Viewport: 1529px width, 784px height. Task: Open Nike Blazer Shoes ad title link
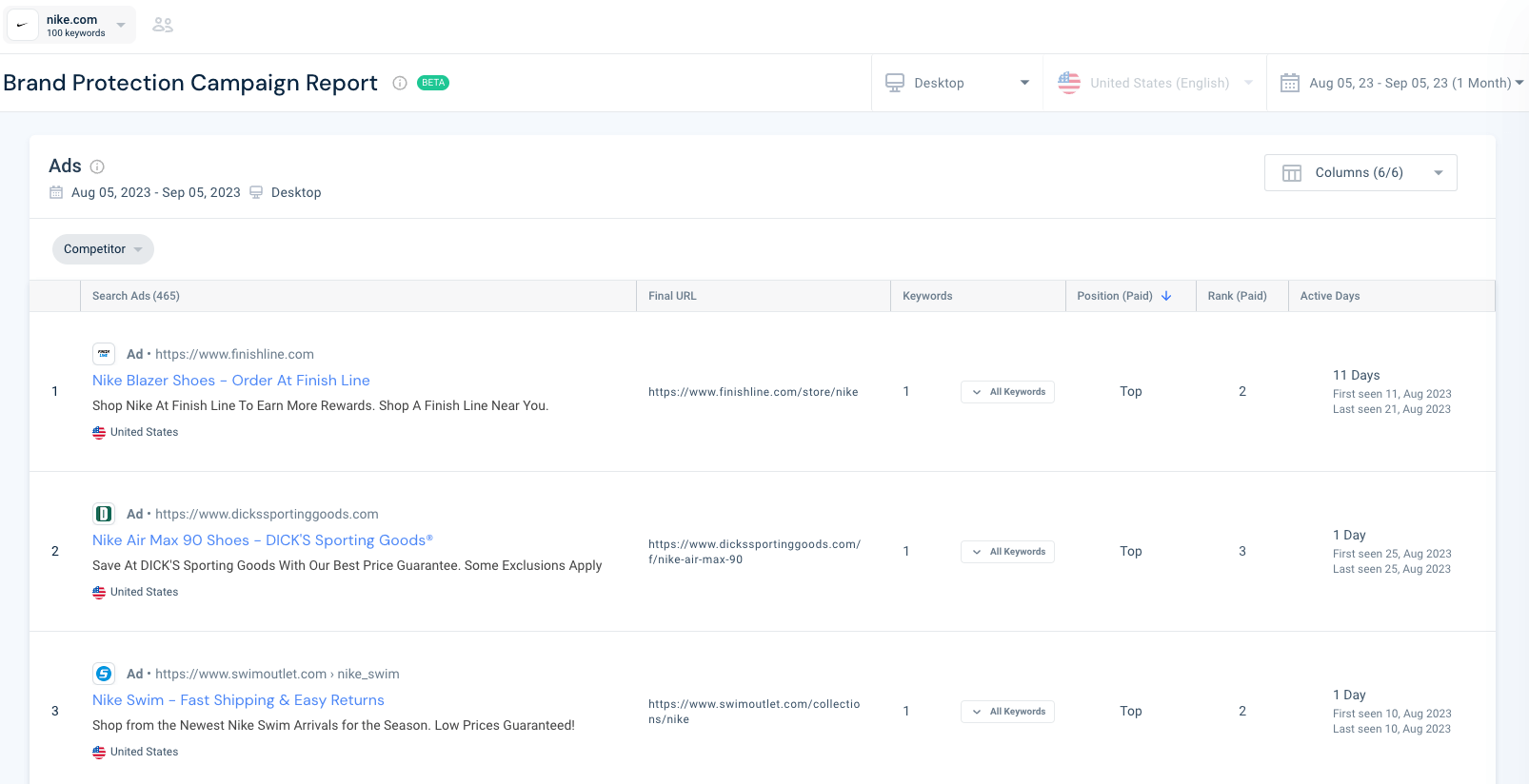pyautogui.click(x=230, y=381)
